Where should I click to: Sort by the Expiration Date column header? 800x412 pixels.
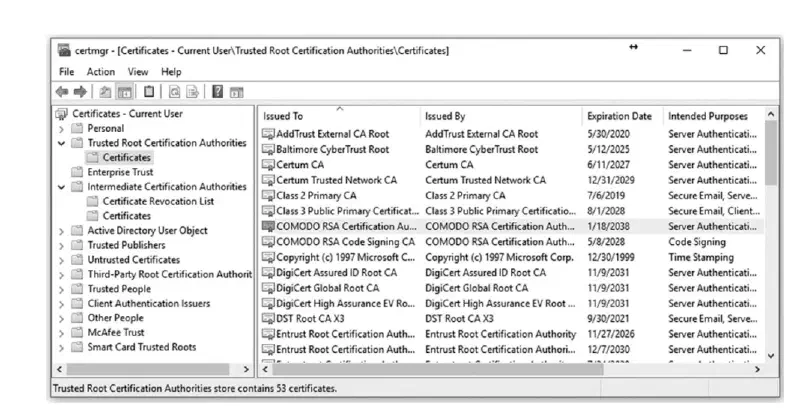[622, 116]
